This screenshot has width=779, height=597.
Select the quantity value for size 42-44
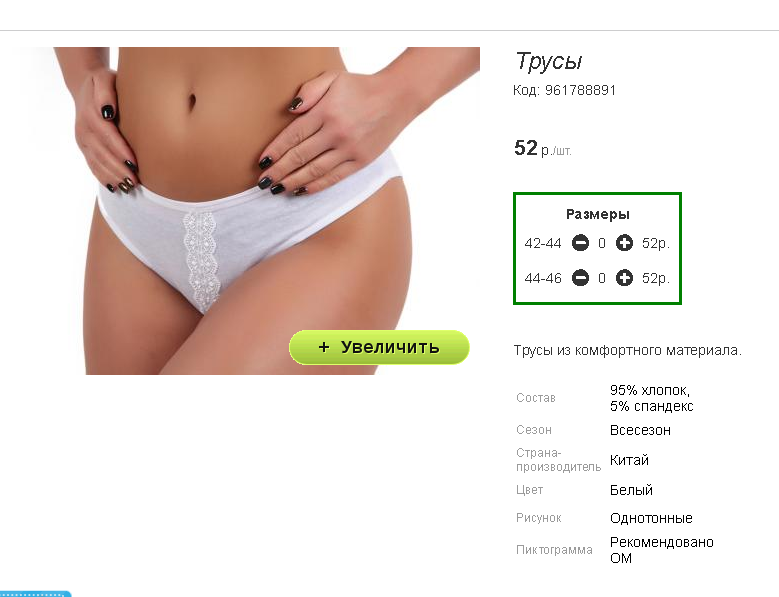click(602, 243)
